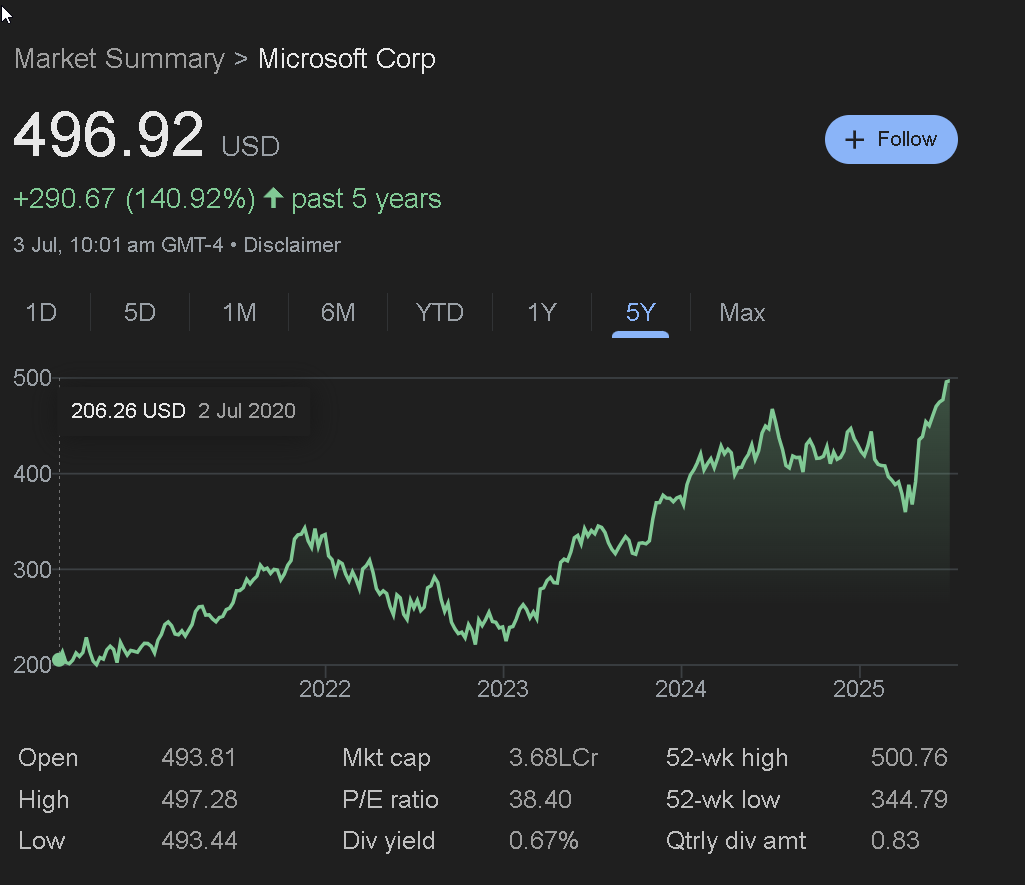Click the Div yield value 0.67%

coord(543,841)
